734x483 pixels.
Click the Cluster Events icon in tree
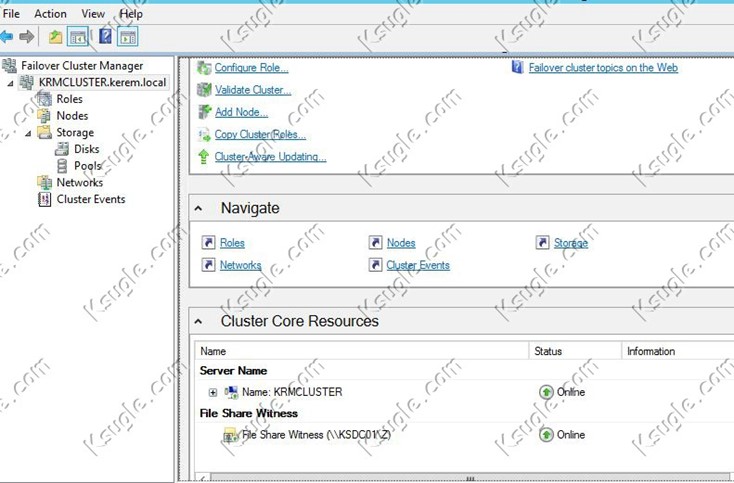[x=44, y=199]
